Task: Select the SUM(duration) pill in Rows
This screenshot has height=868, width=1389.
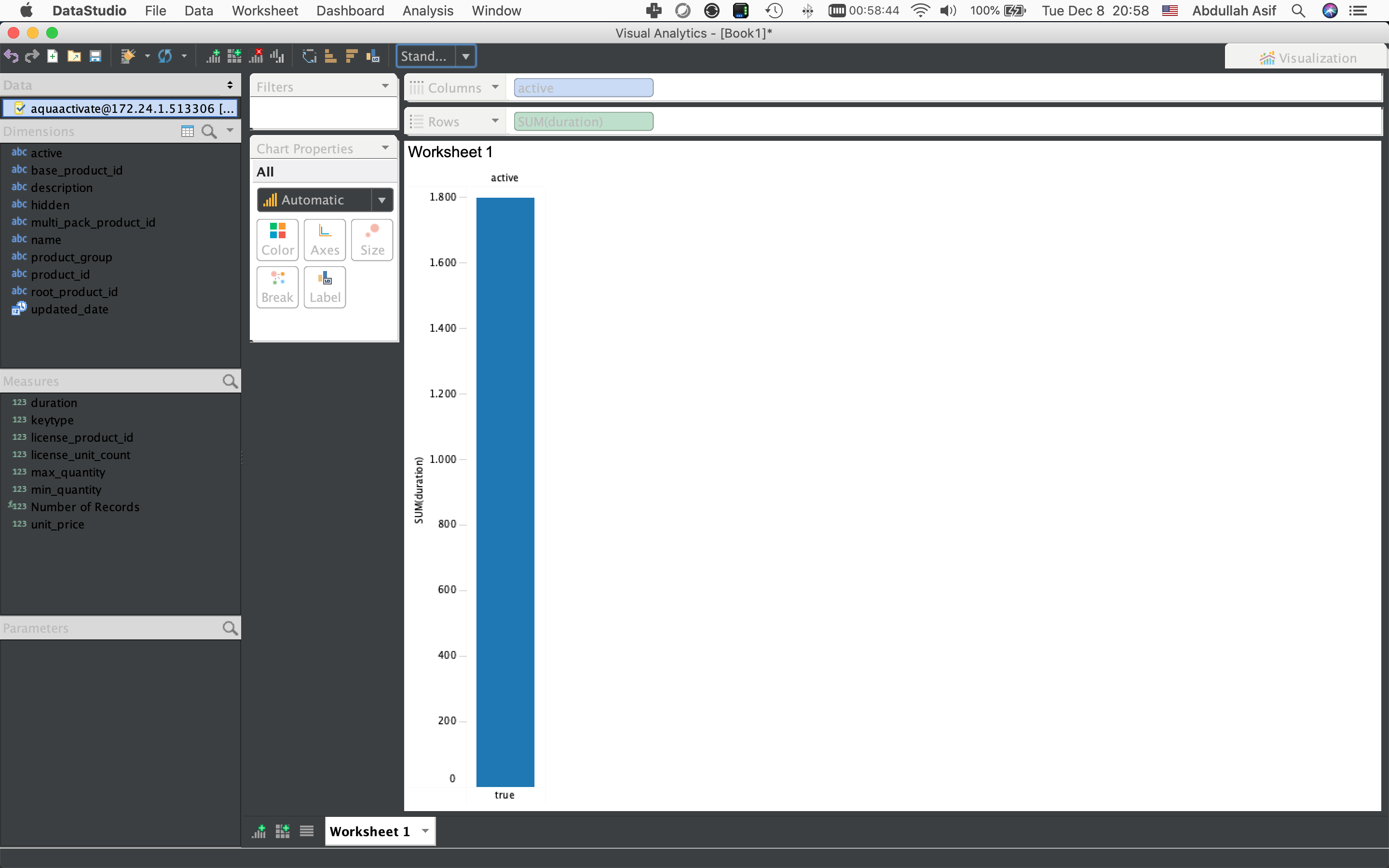Action: (583, 122)
